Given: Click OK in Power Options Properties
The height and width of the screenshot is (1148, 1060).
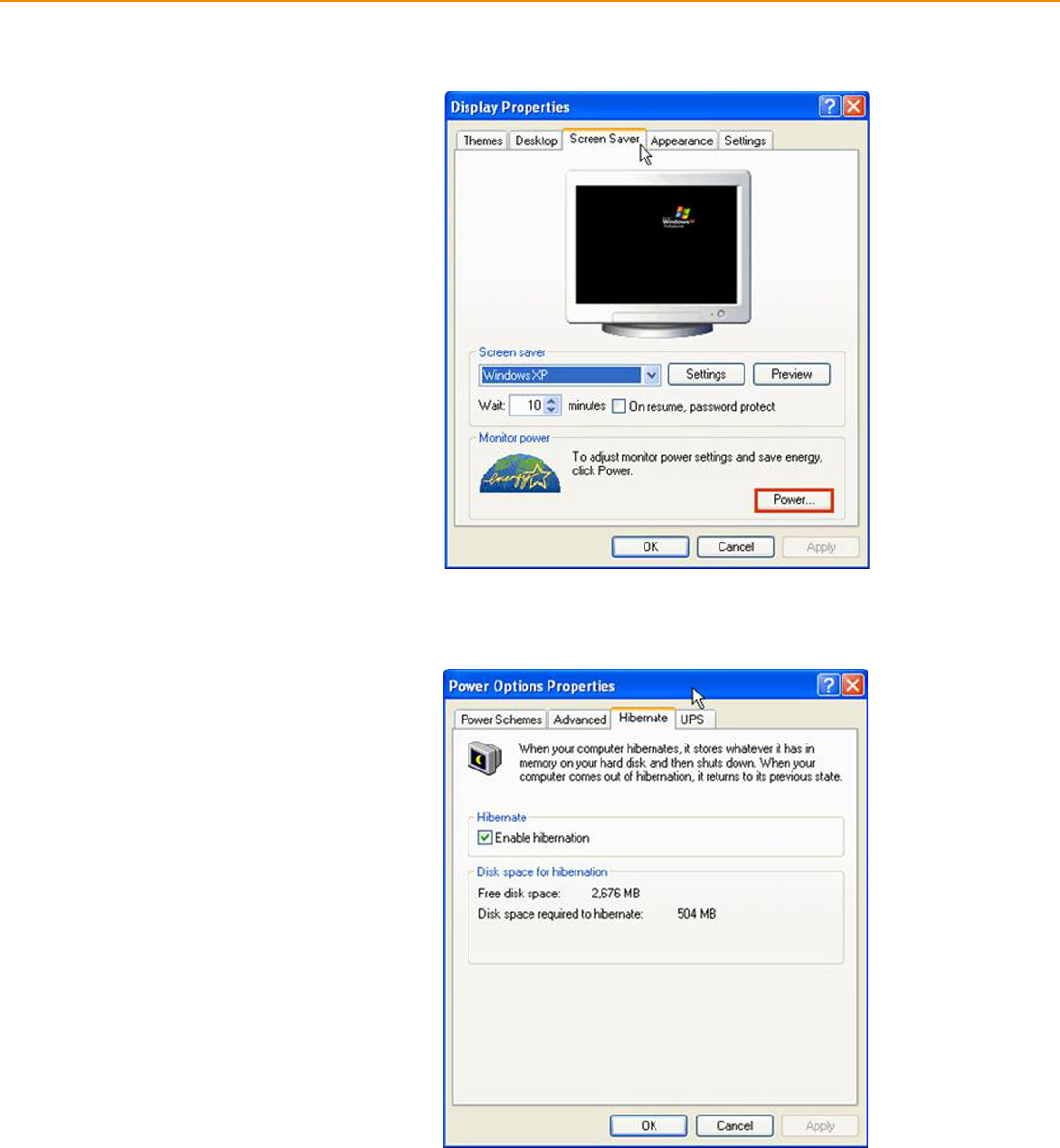Looking at the screenshot, I should 649,1126.
